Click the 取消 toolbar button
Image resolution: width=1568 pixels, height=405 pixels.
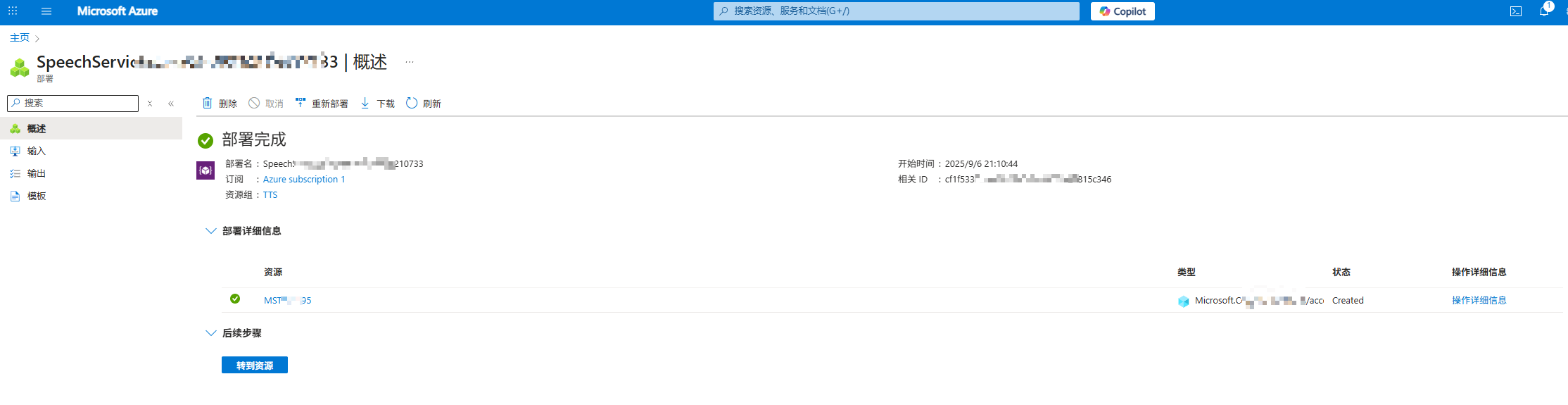[x=266, y=104]
